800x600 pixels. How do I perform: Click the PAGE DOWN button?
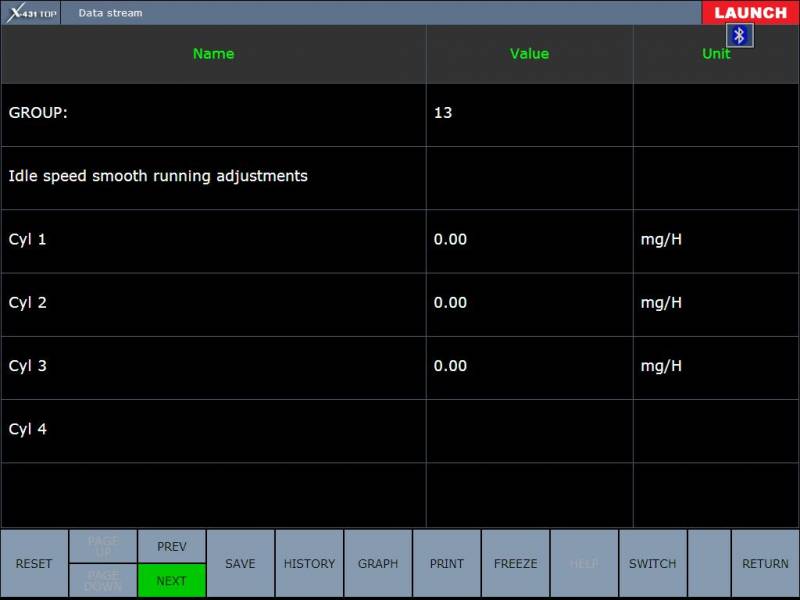coord(103,581)
